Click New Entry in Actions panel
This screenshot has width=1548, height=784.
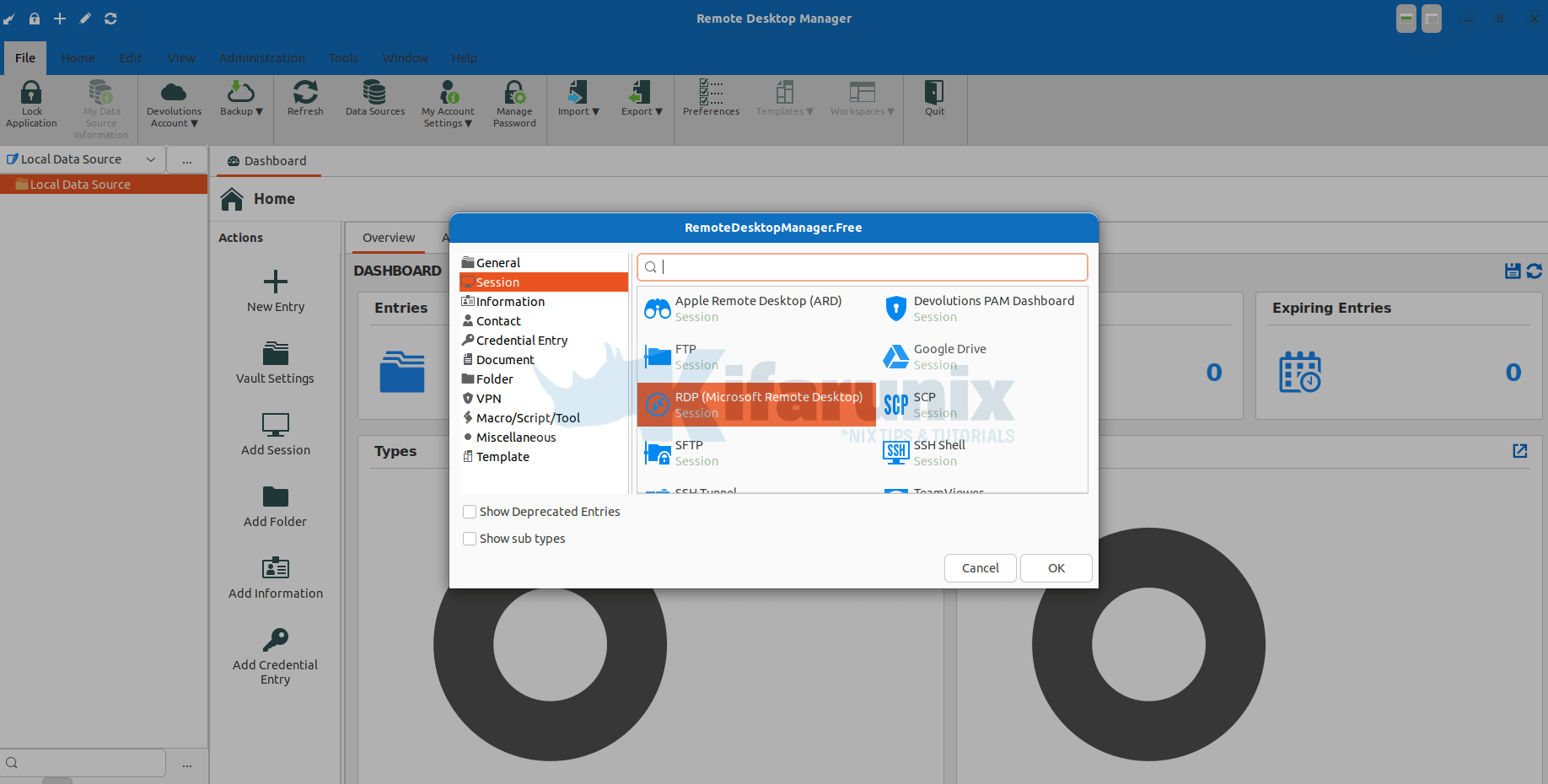point(274,290)
